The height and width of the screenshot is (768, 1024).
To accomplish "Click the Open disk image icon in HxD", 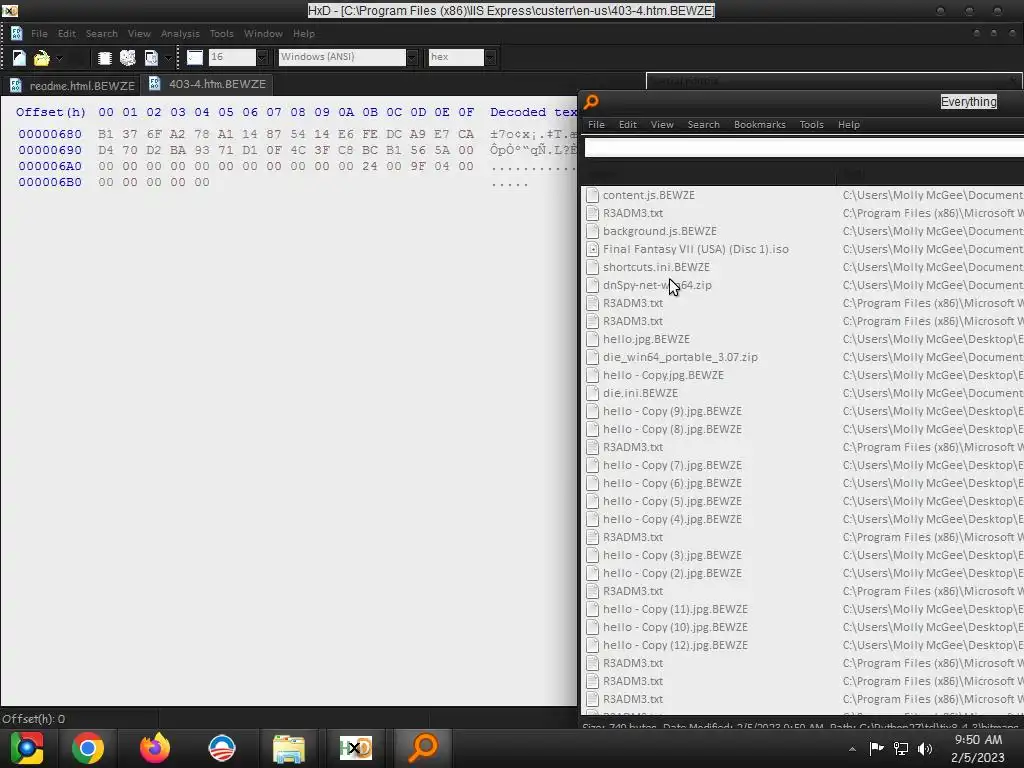I will 151,58.
